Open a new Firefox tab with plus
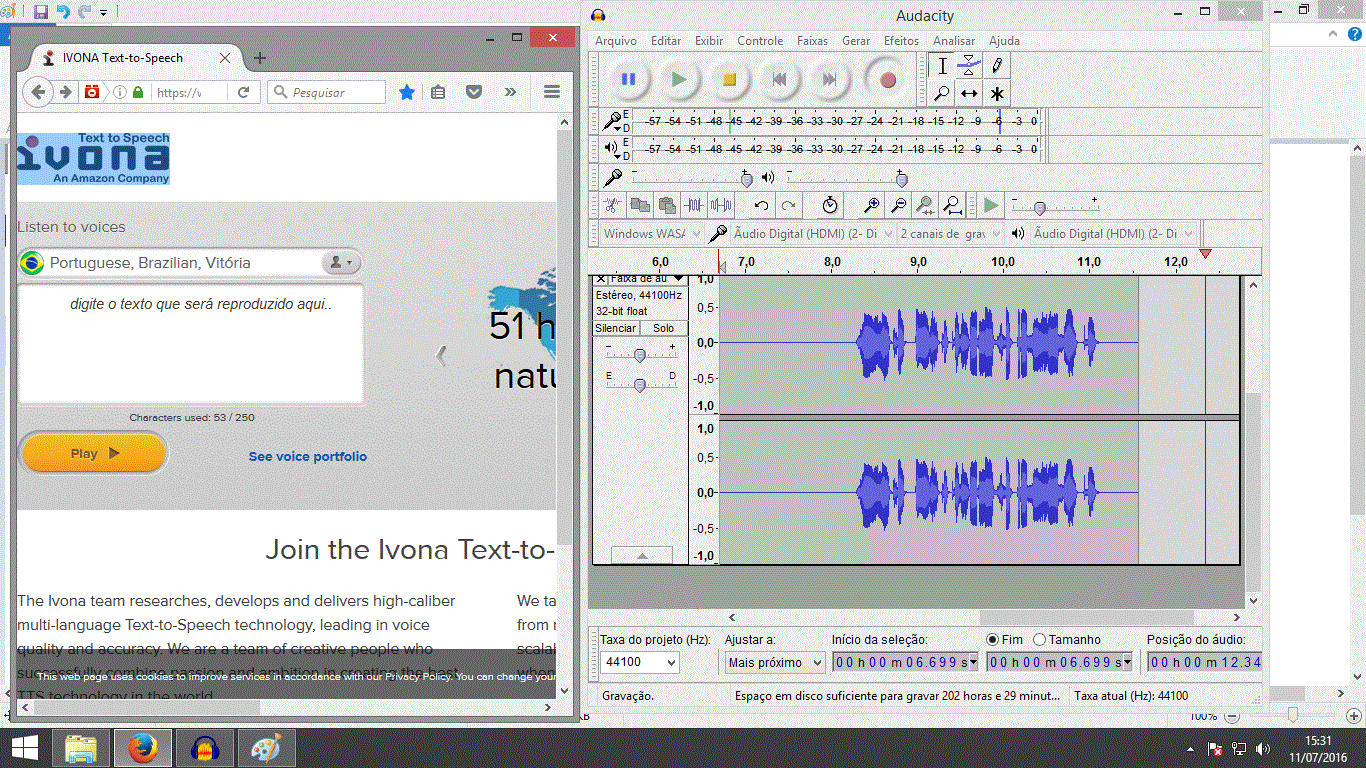 click(x=260, y=58)
